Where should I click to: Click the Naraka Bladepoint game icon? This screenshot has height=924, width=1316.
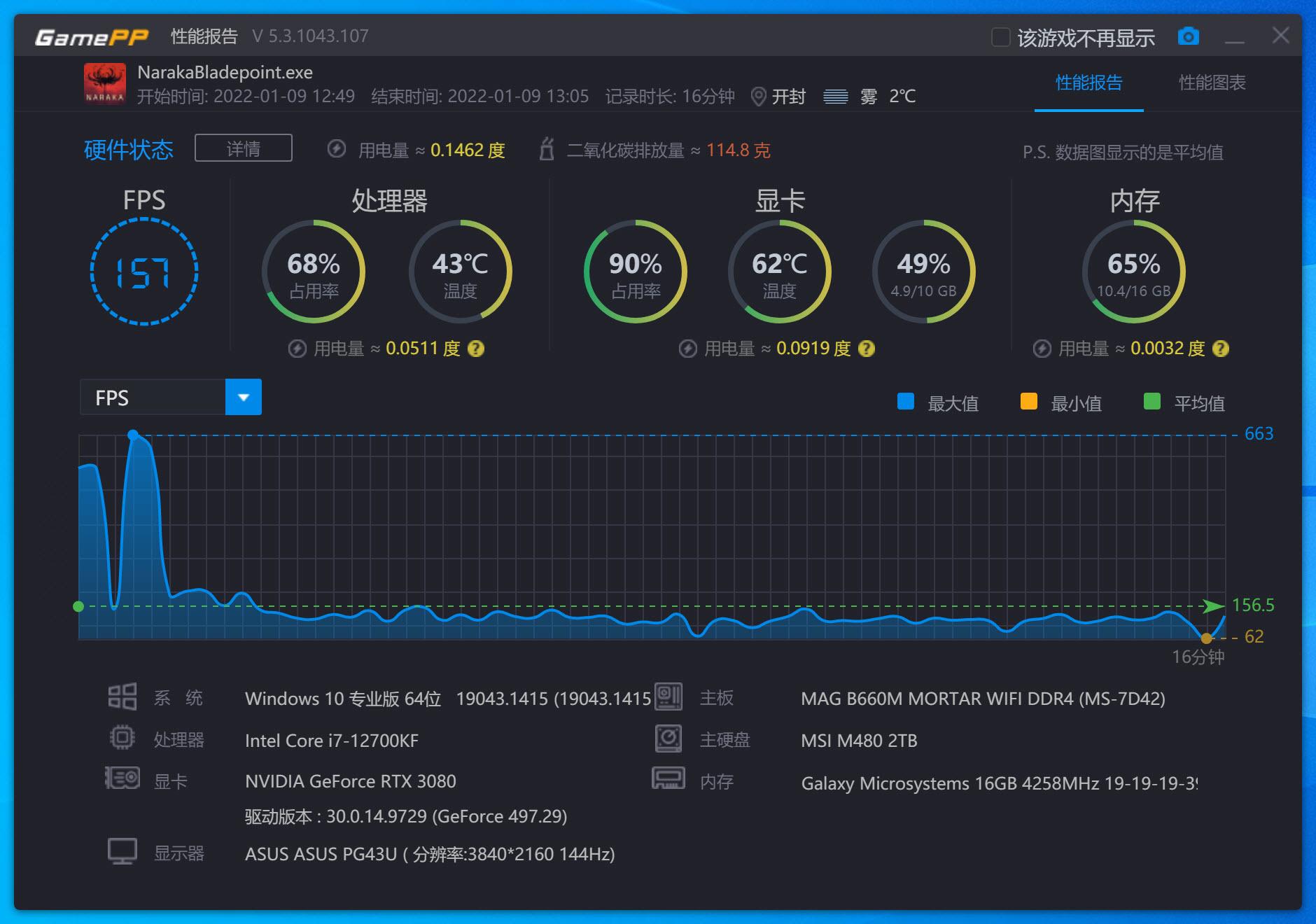click(105, 84)
